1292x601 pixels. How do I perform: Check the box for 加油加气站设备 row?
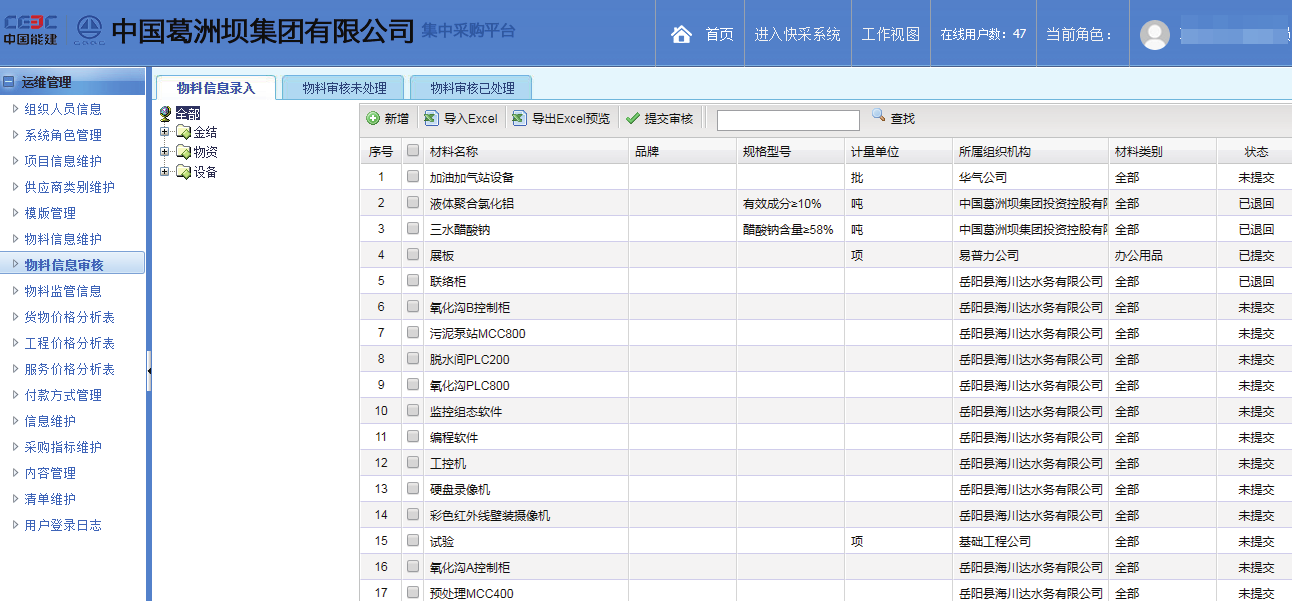point(413,177)
